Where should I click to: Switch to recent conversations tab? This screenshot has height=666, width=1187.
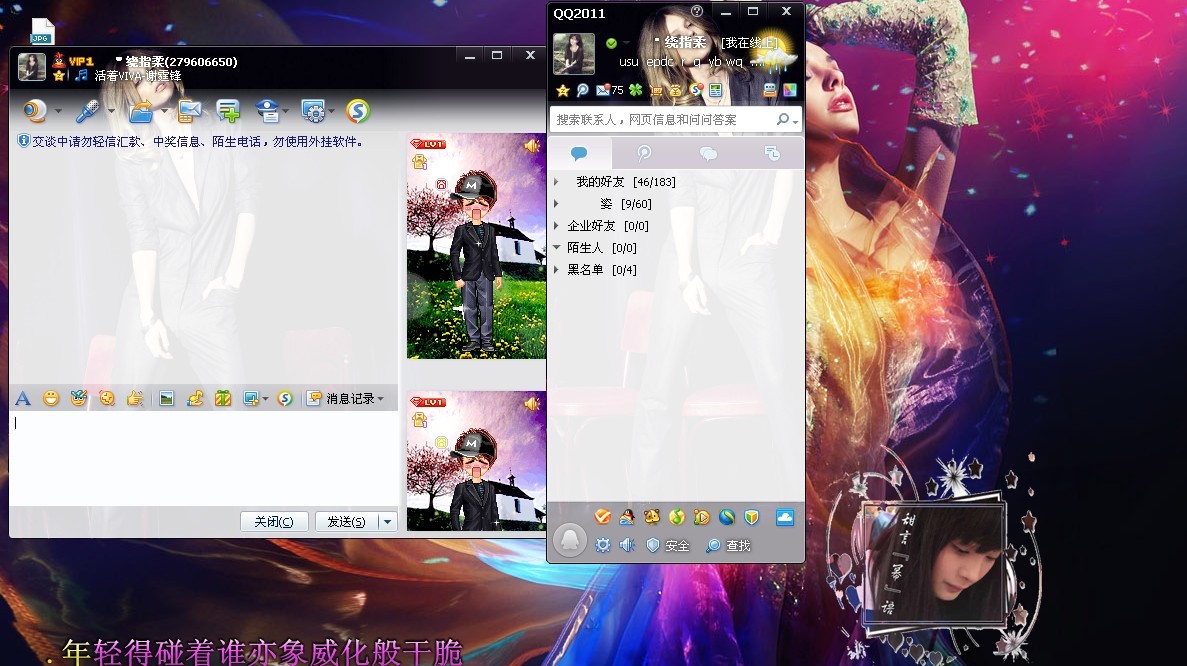pos(772,154)
